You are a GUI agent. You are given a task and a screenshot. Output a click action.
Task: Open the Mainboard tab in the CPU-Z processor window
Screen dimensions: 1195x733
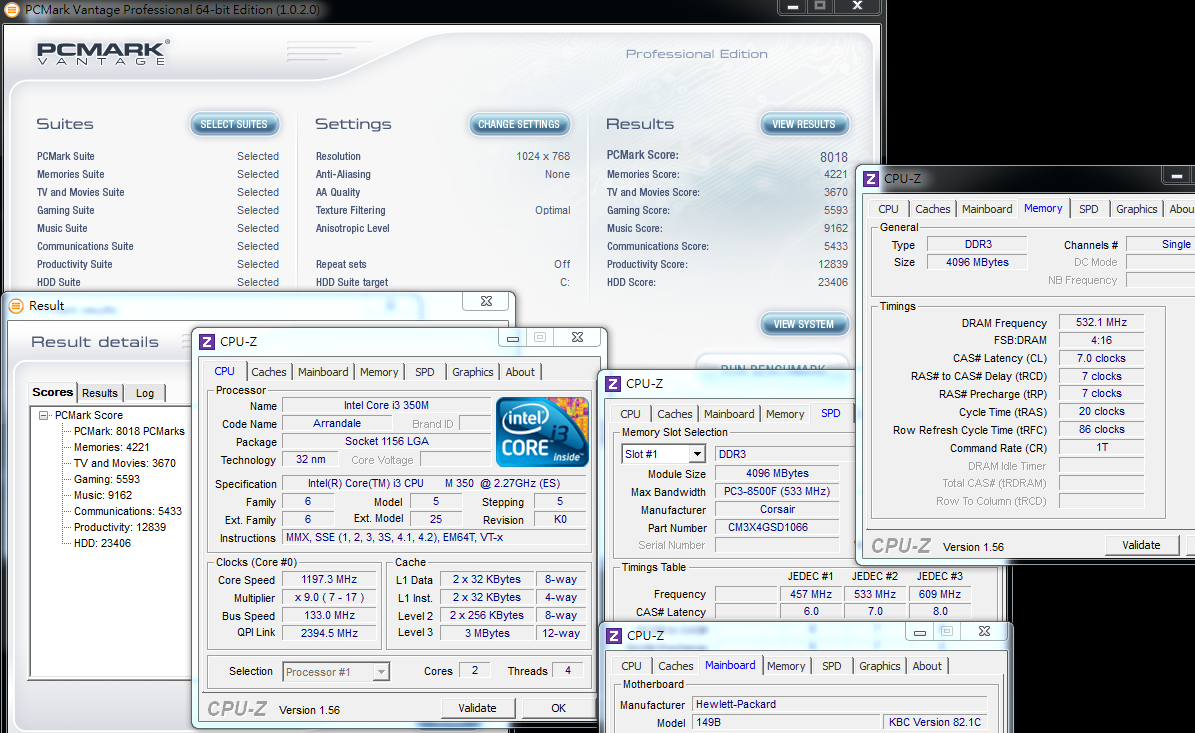click(323, 372)
